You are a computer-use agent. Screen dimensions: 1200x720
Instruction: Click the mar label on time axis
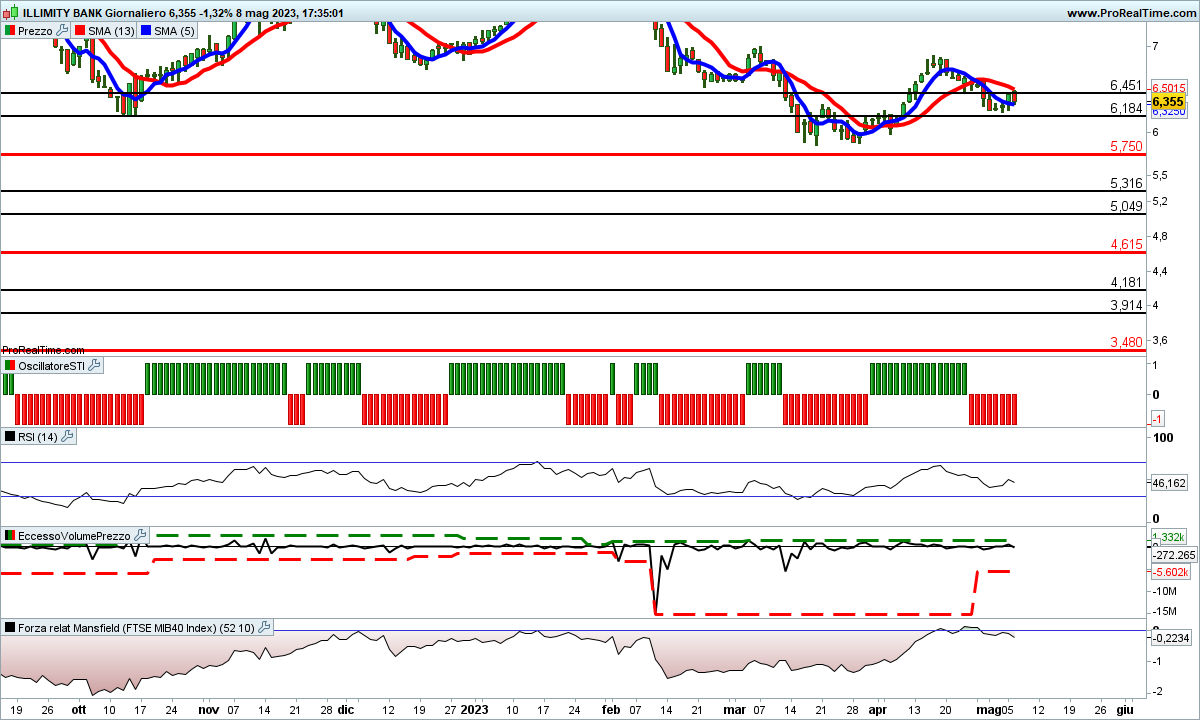[735, 708]
